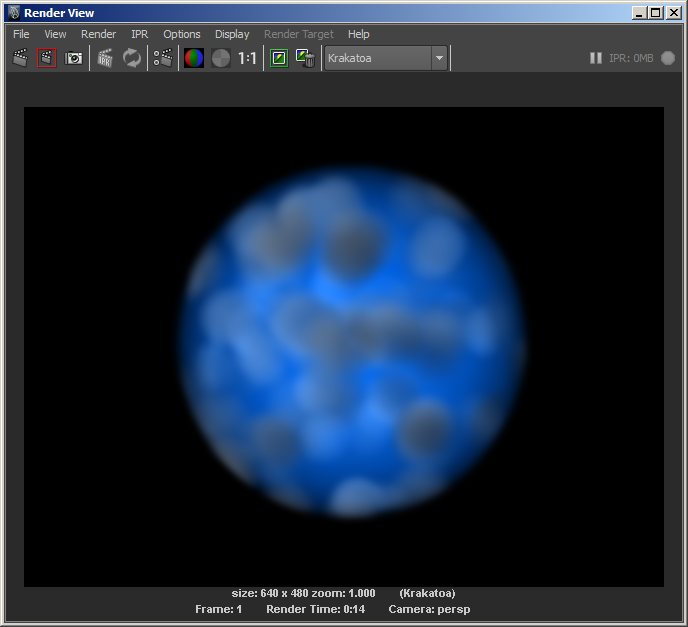Open the View menu

[x=55, y=34]
